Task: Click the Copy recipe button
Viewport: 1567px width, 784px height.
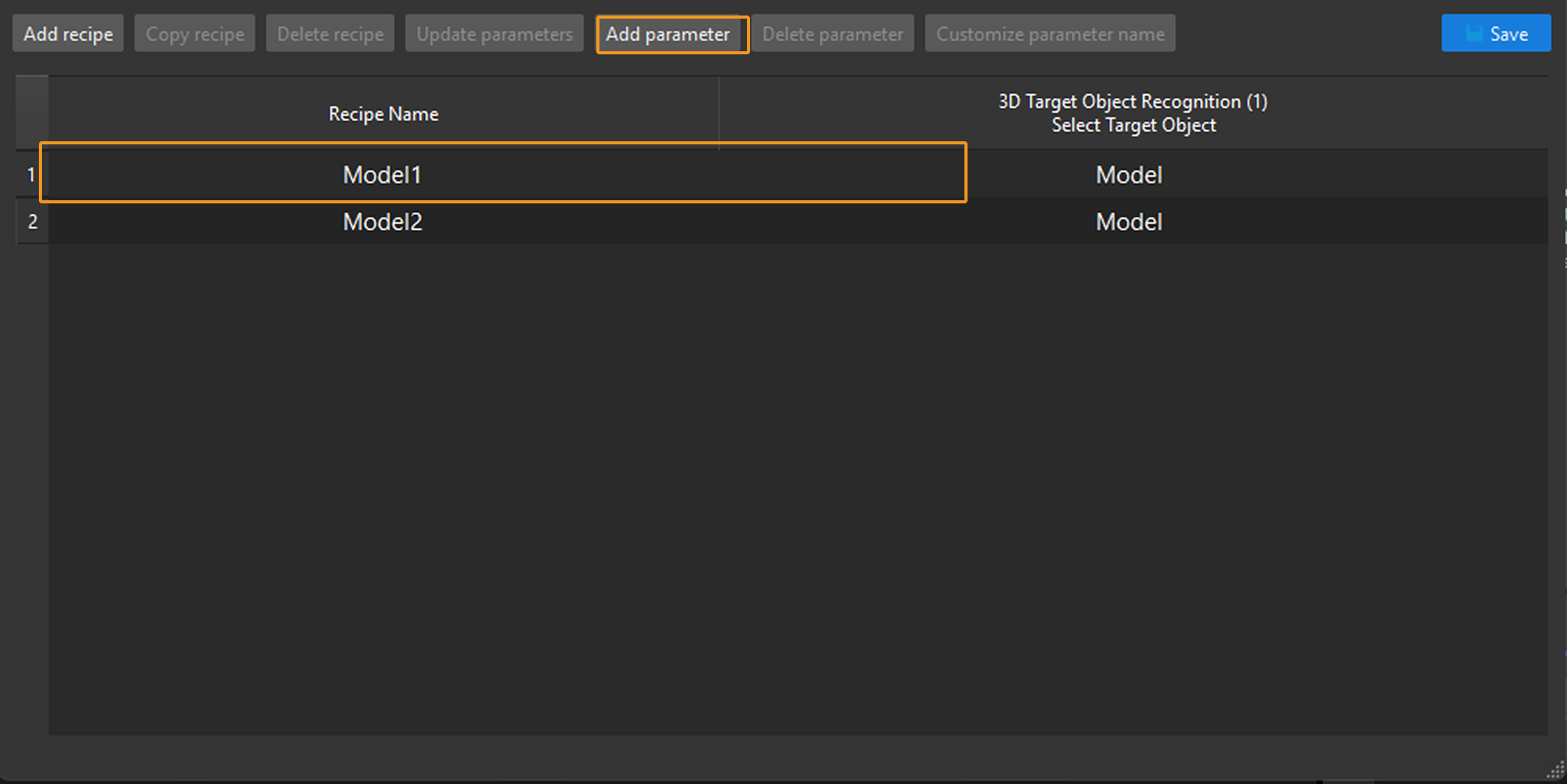Action: click(x=194, y=33)
